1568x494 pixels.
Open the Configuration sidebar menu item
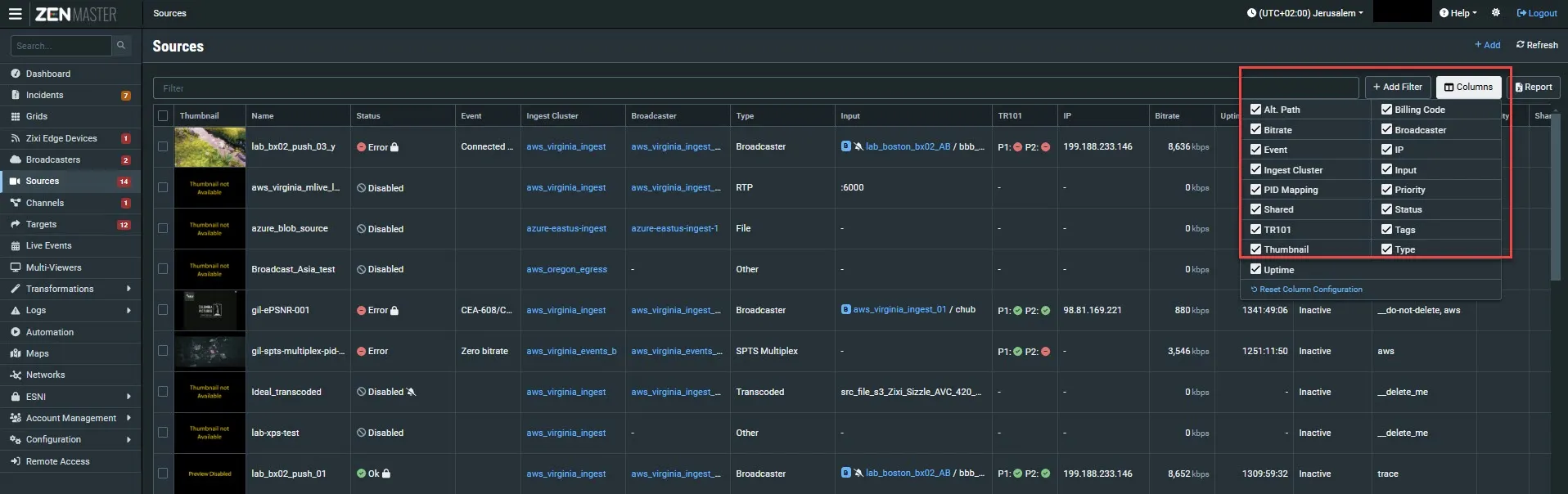(70, 439)
